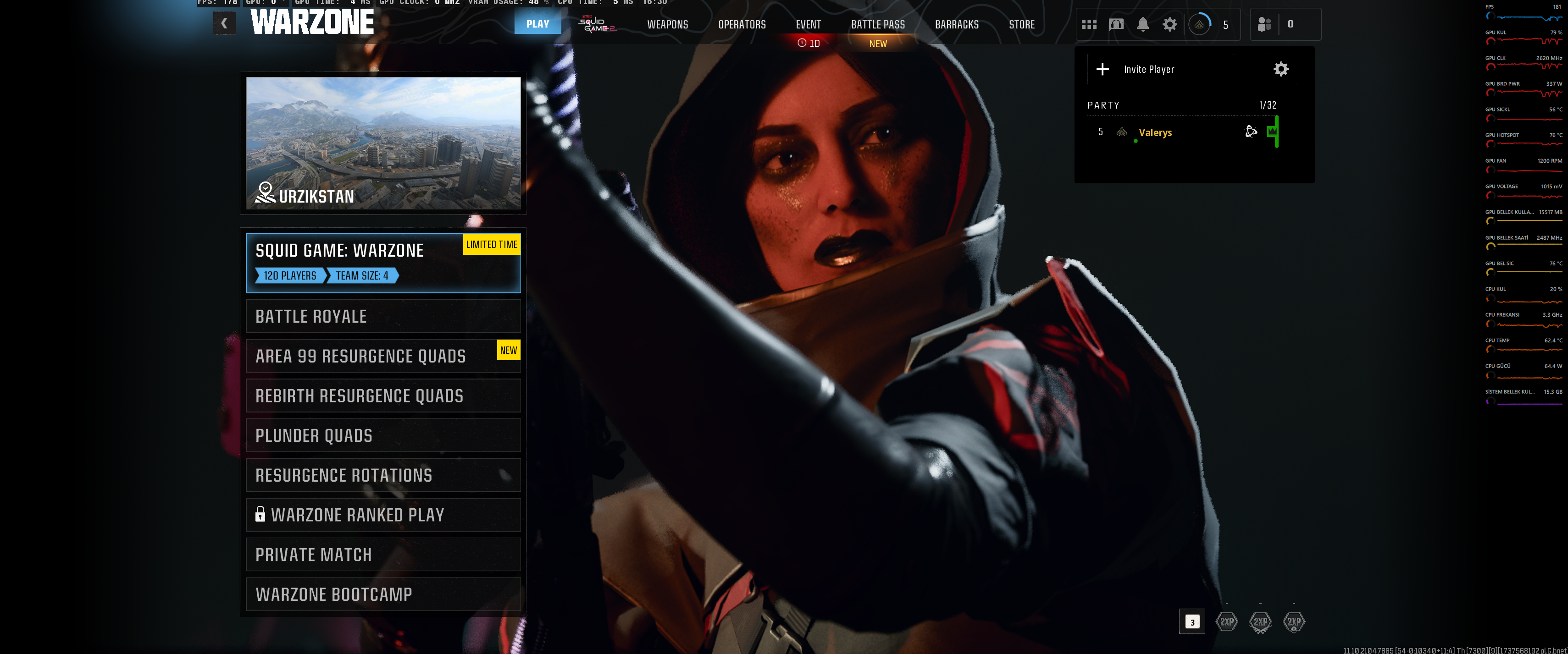Open the voice chat headset icon
This screenshot has width=1568, height=654.
[1116, 24]
